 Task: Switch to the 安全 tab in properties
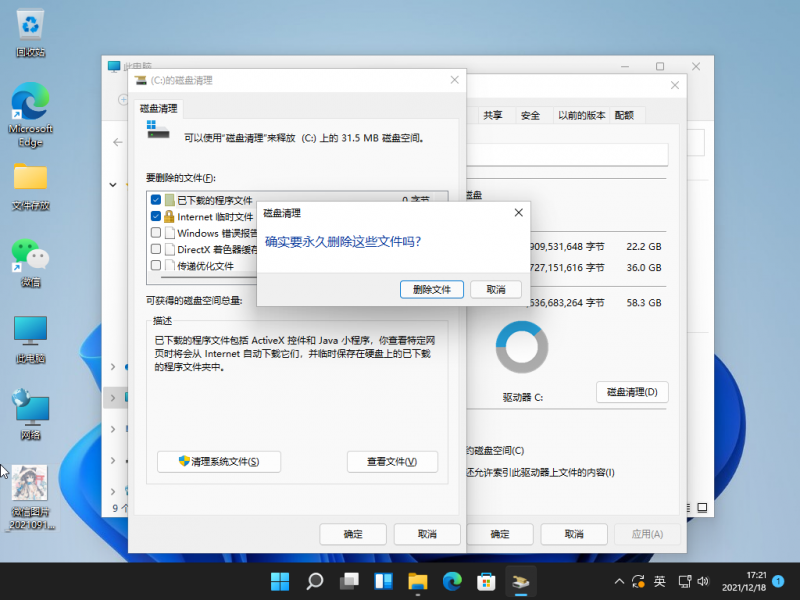530,115
